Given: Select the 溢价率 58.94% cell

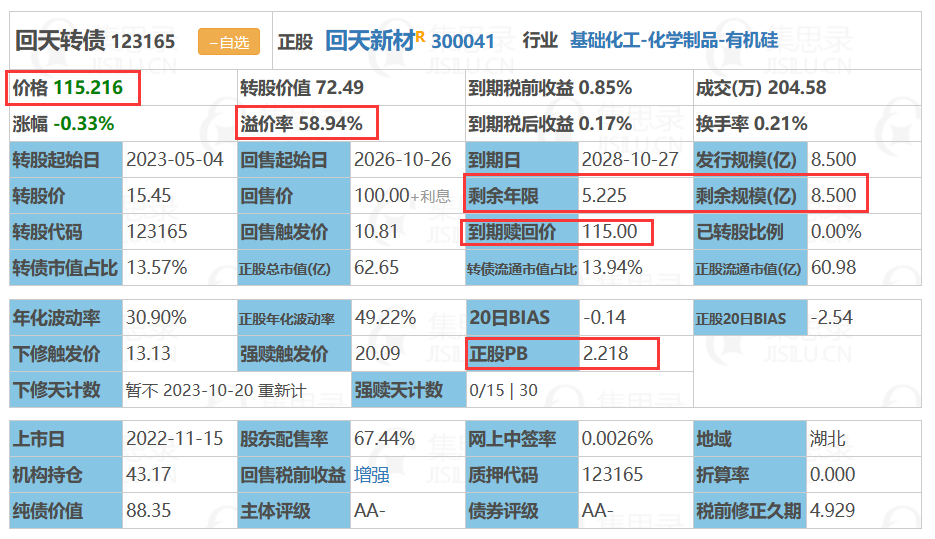Looking at the screenshot, I should click(351, 123).
